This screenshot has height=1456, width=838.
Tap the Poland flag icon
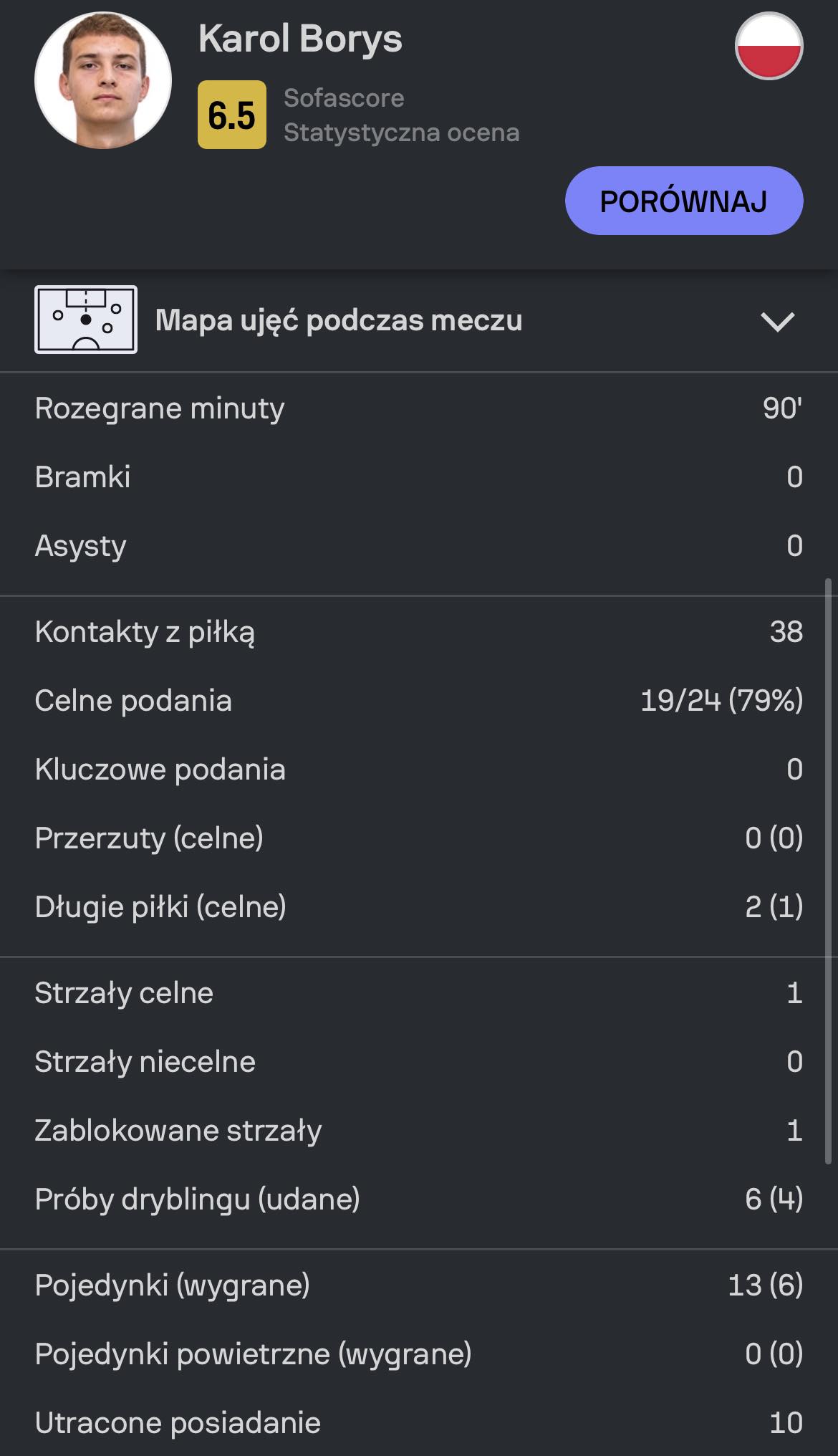tap(769, 46)
